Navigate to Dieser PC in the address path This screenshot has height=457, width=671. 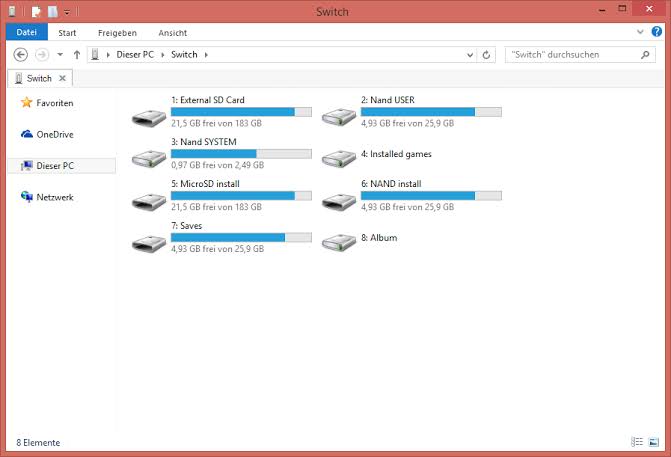135,54
